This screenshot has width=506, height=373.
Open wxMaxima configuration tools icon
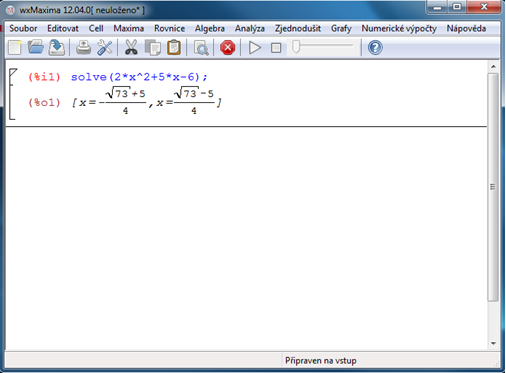[x=104, y=48]
